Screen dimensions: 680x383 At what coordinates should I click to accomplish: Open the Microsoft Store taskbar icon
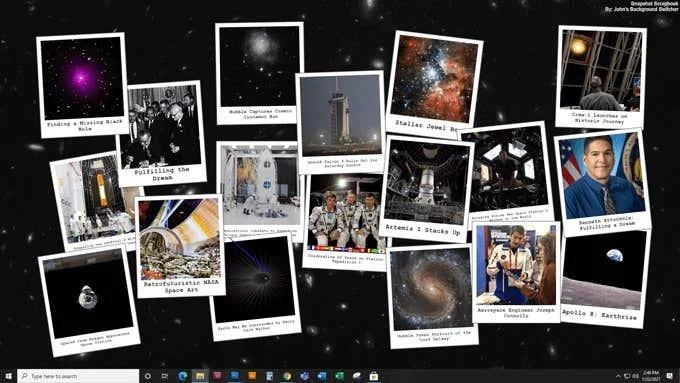coord(374,376)
